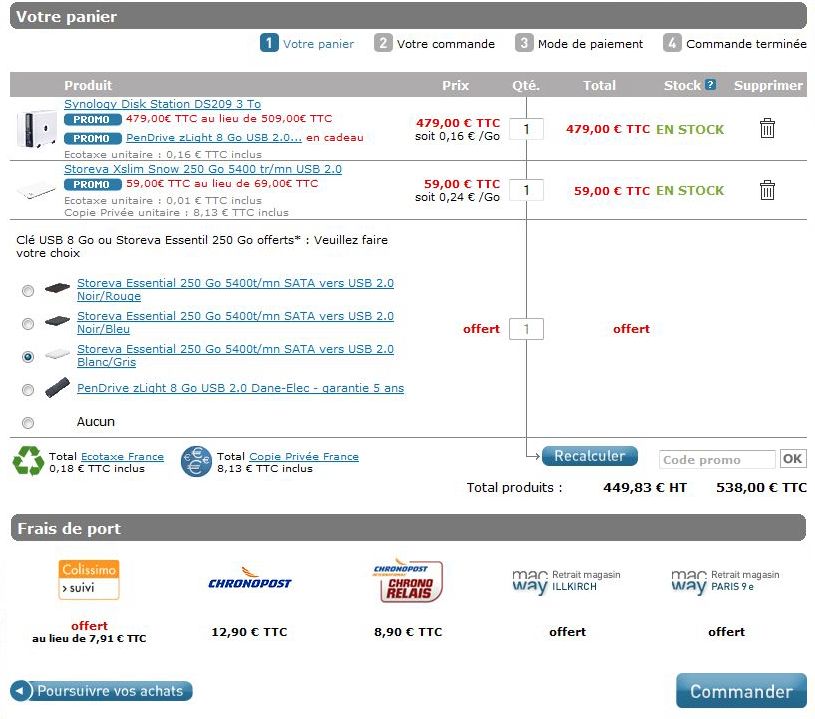Click the Colissimo 'au lieu de 7,91 € TTC' text
The height and width of the screenshot is (719, 815).
click(x=89, y=639)
